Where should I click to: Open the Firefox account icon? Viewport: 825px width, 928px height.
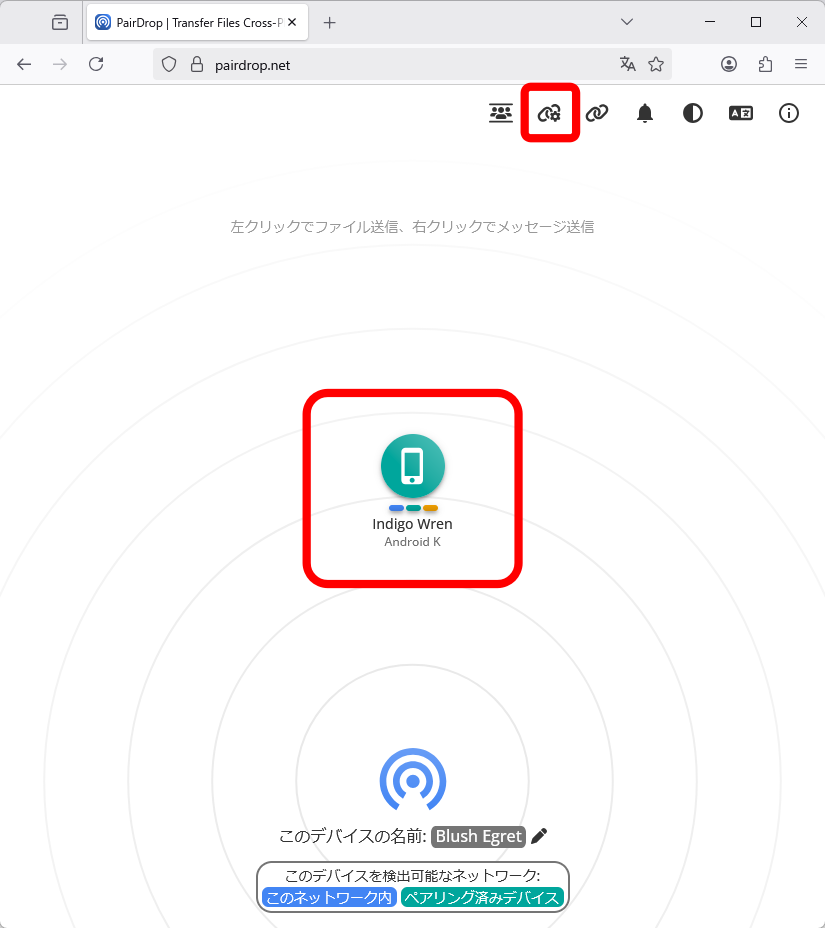pos(729,64)
